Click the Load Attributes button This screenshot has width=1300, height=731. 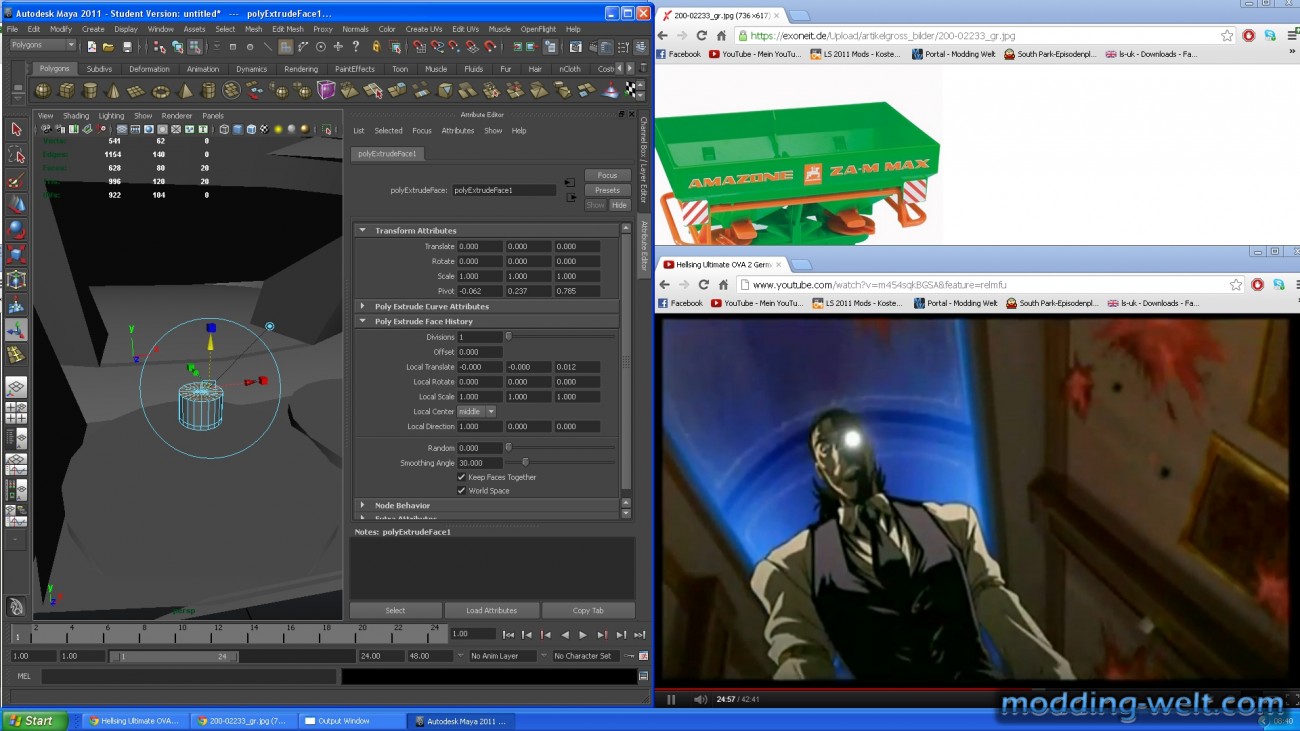[491, 610]
